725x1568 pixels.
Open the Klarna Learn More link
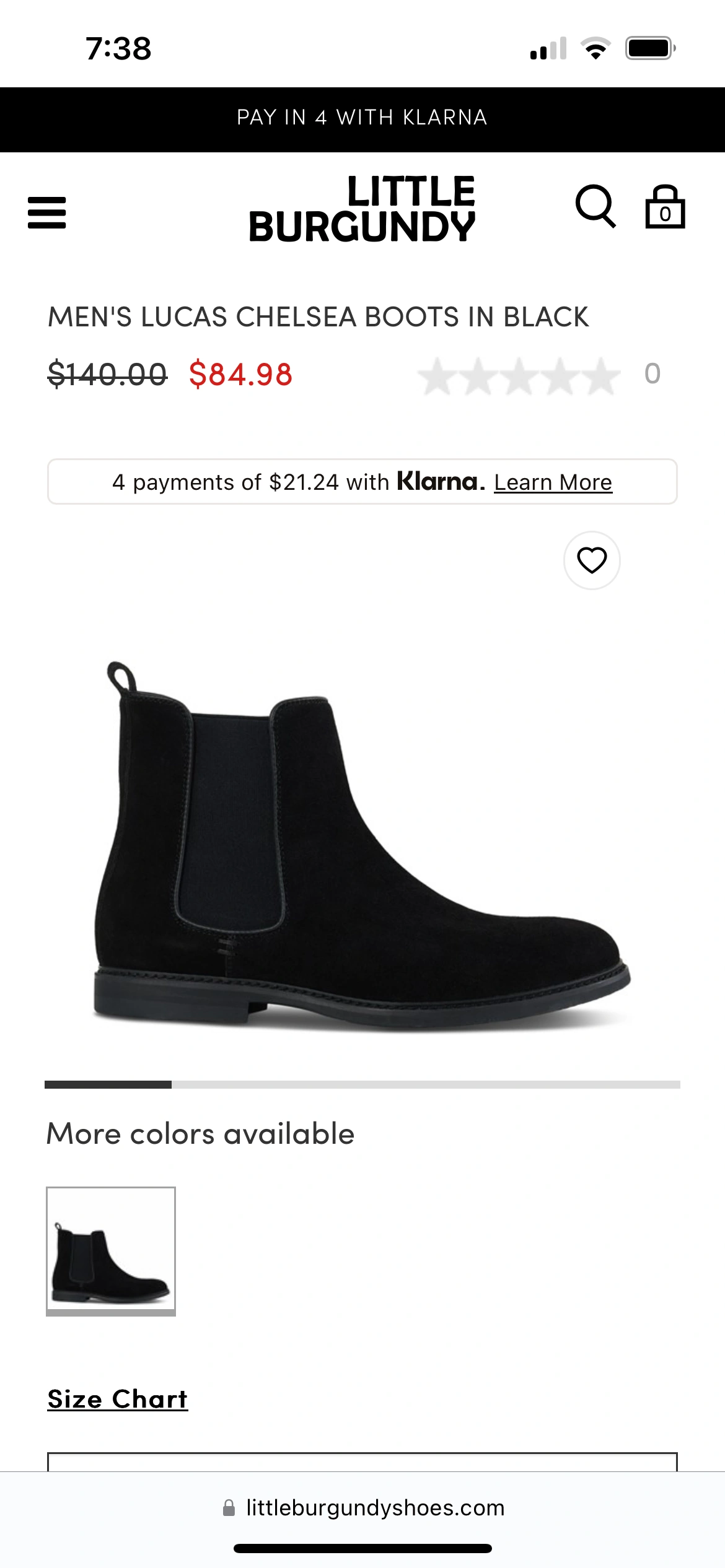pyautogui.click(x=553, y=482)
